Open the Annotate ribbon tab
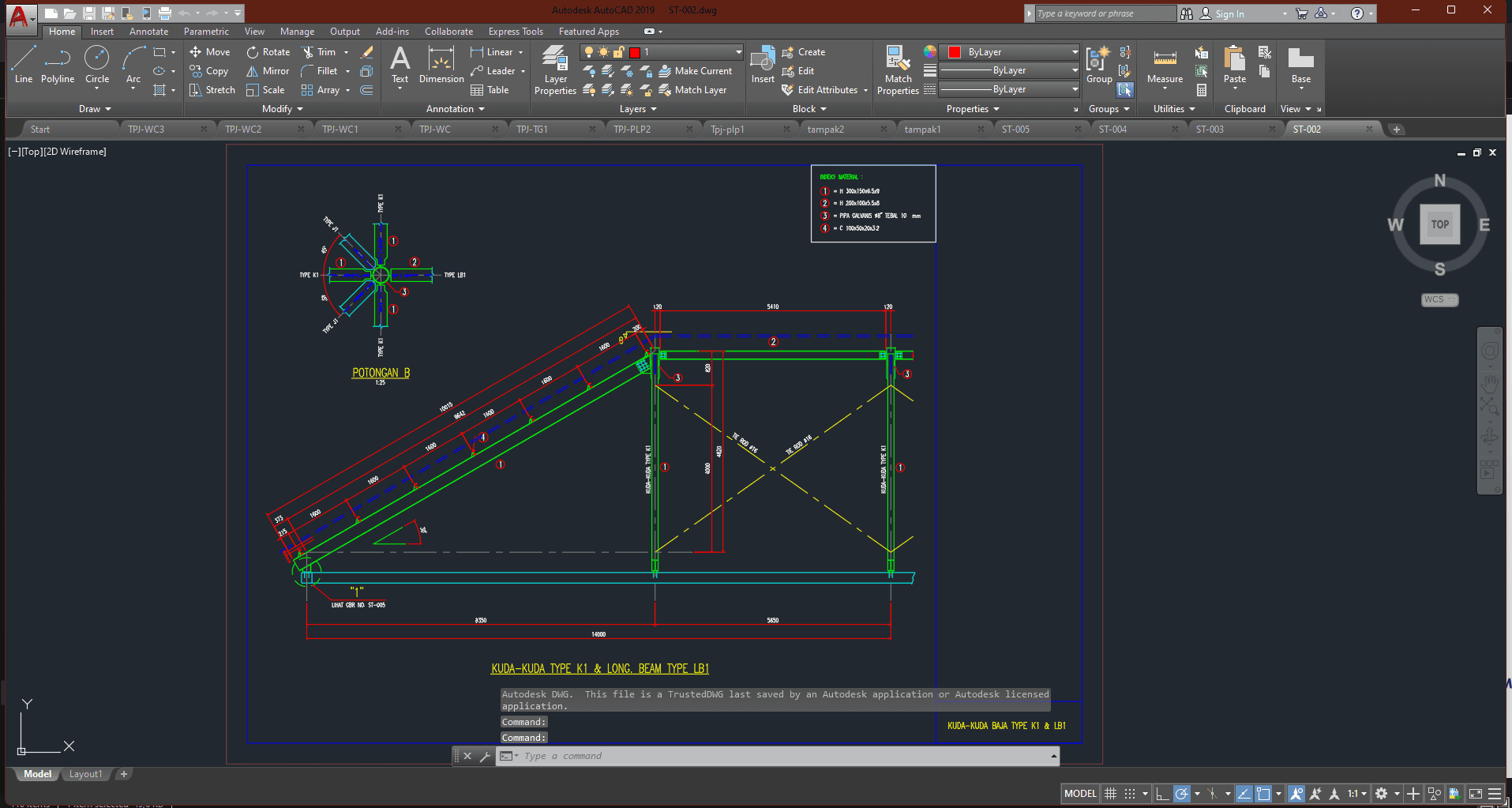 (148, 32)
